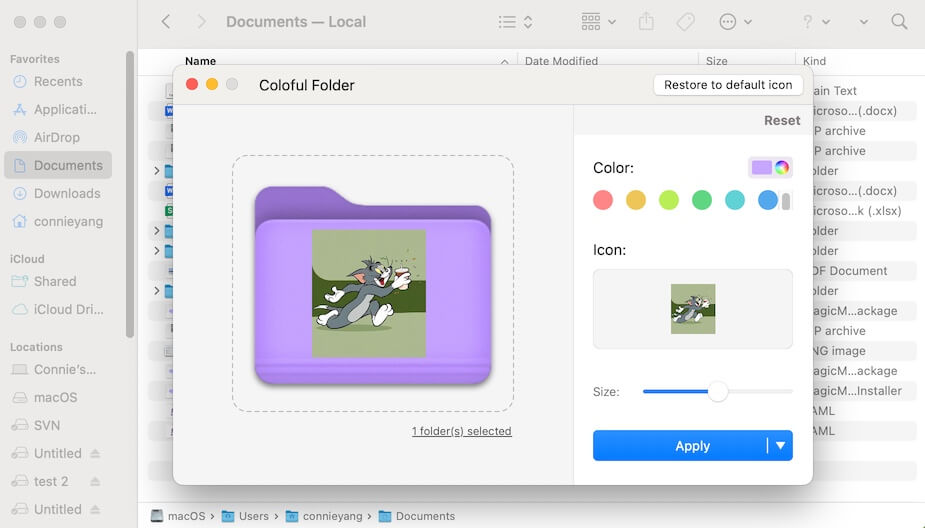Click the Finder Tags toolbar icon
Viewport: 925px width, 528px height.
[685, 22]
